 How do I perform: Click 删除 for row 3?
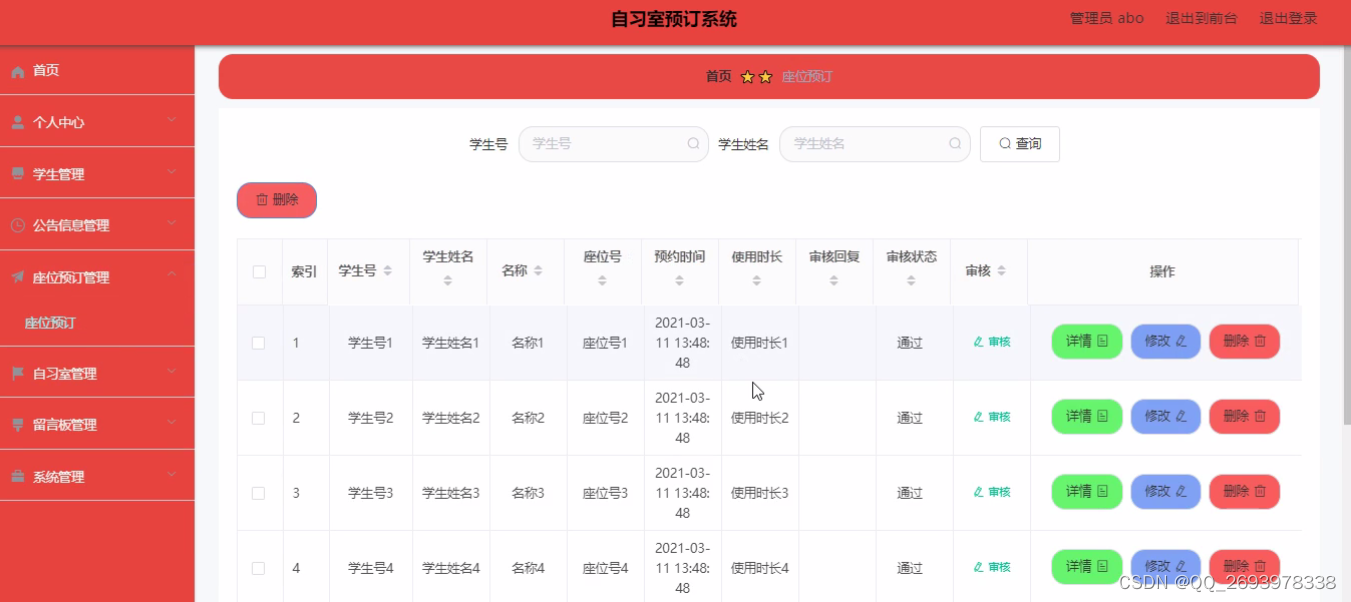[1245, 491]
